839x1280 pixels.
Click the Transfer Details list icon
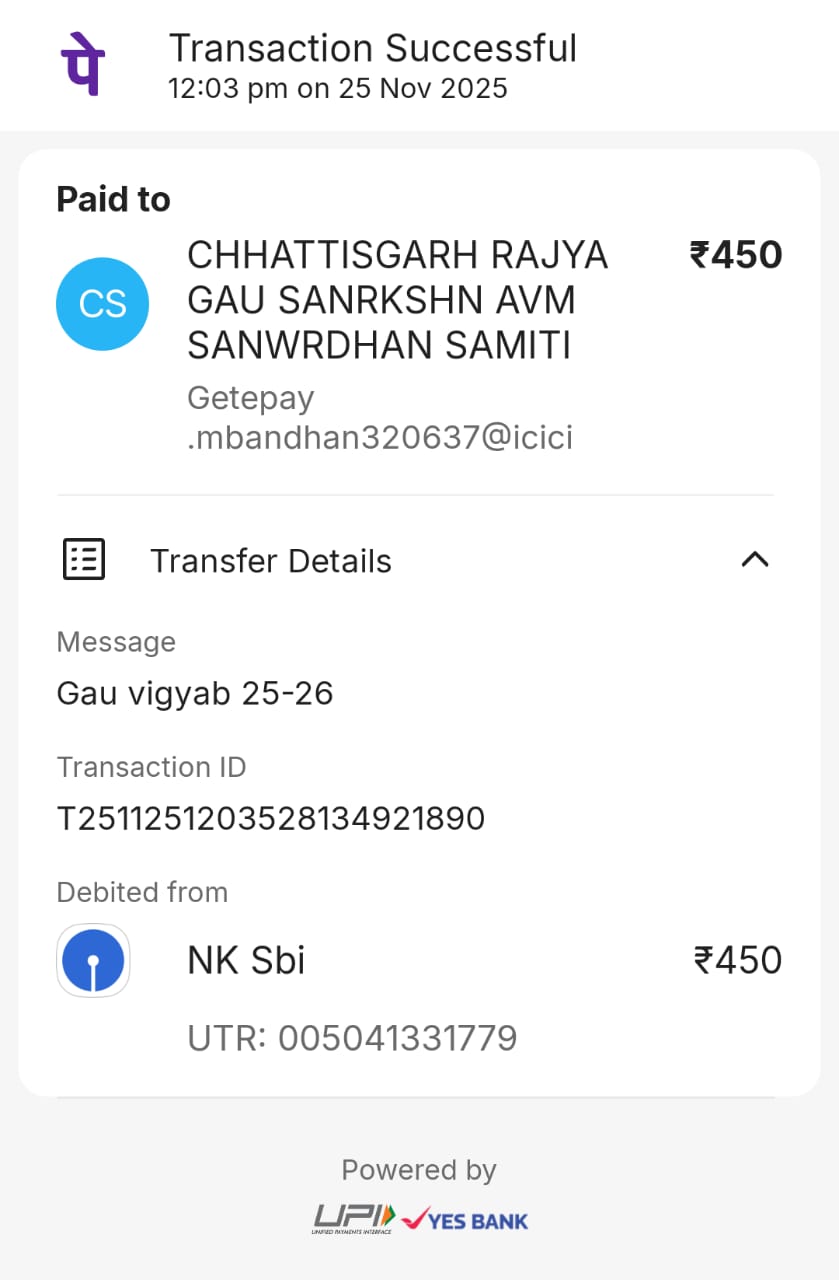pyautogui.click(x=84, y=560)
